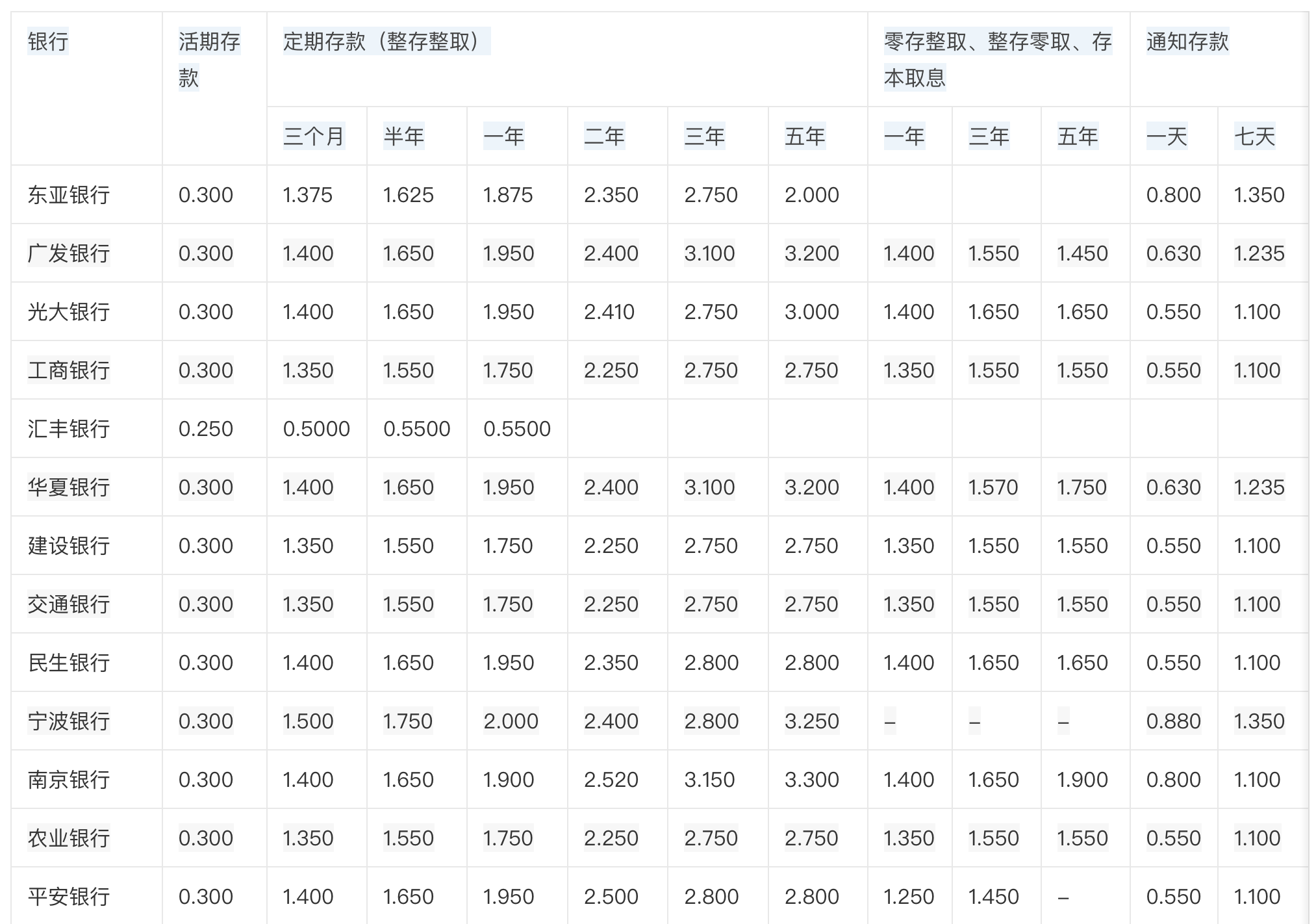1316x924 pixels.
Task: Click the 工商银行 bank name
Action: 69,370
